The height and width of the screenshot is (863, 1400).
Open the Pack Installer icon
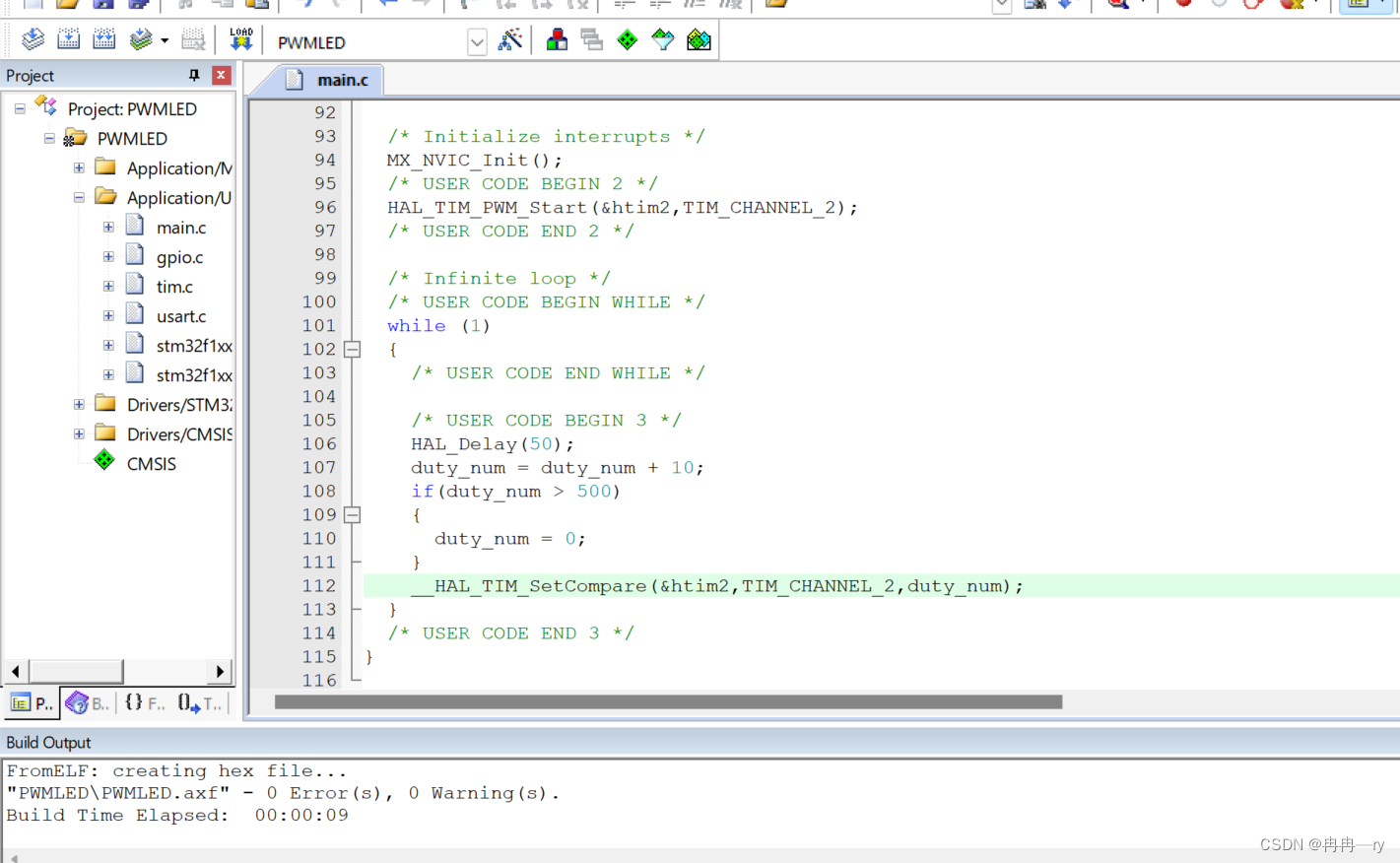pyautogui.click(x=700, y=40)
